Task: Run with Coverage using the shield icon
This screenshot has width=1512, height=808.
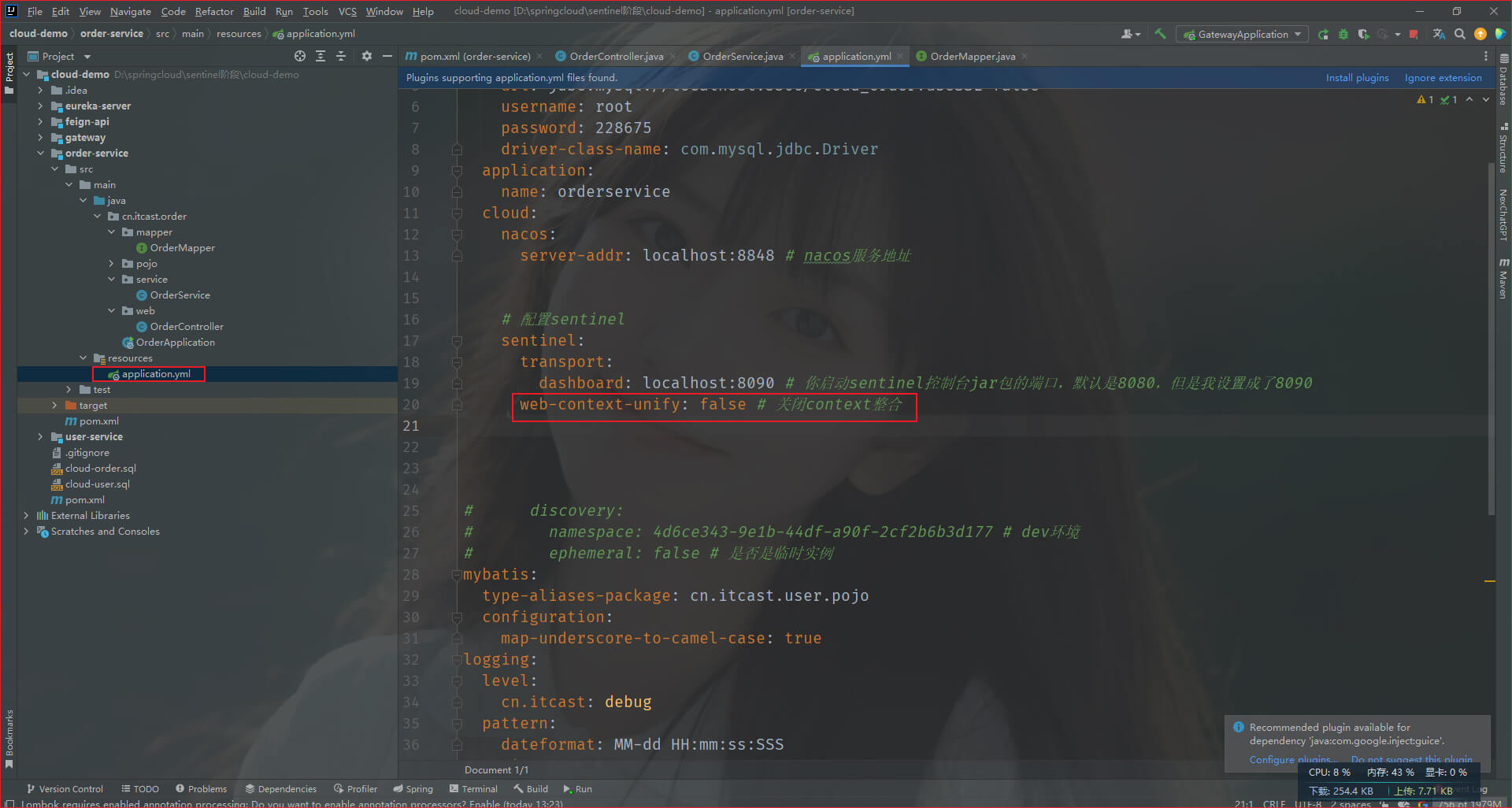Action: click(x=1363, y=34)
